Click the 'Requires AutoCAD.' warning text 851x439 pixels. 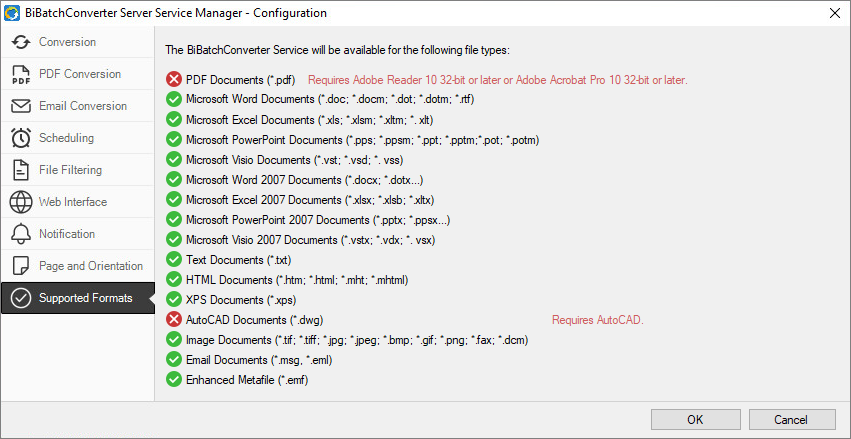pyautogui.click(x=598, y=320)
